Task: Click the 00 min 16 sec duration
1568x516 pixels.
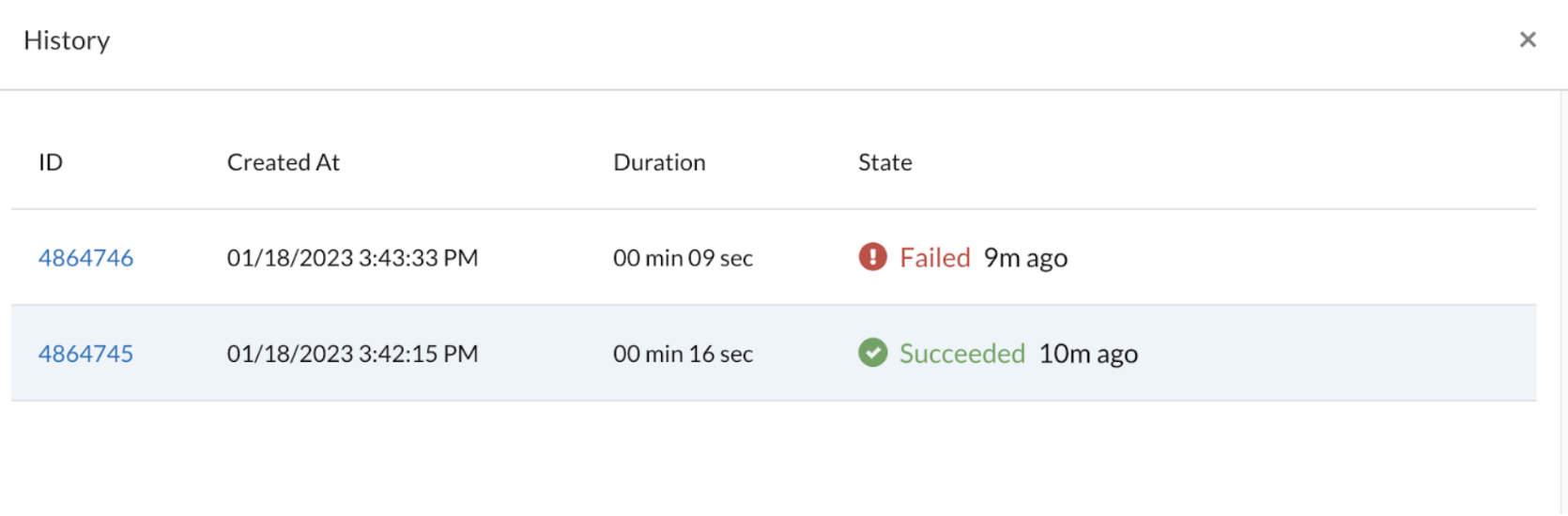Action: click(683, 354)
